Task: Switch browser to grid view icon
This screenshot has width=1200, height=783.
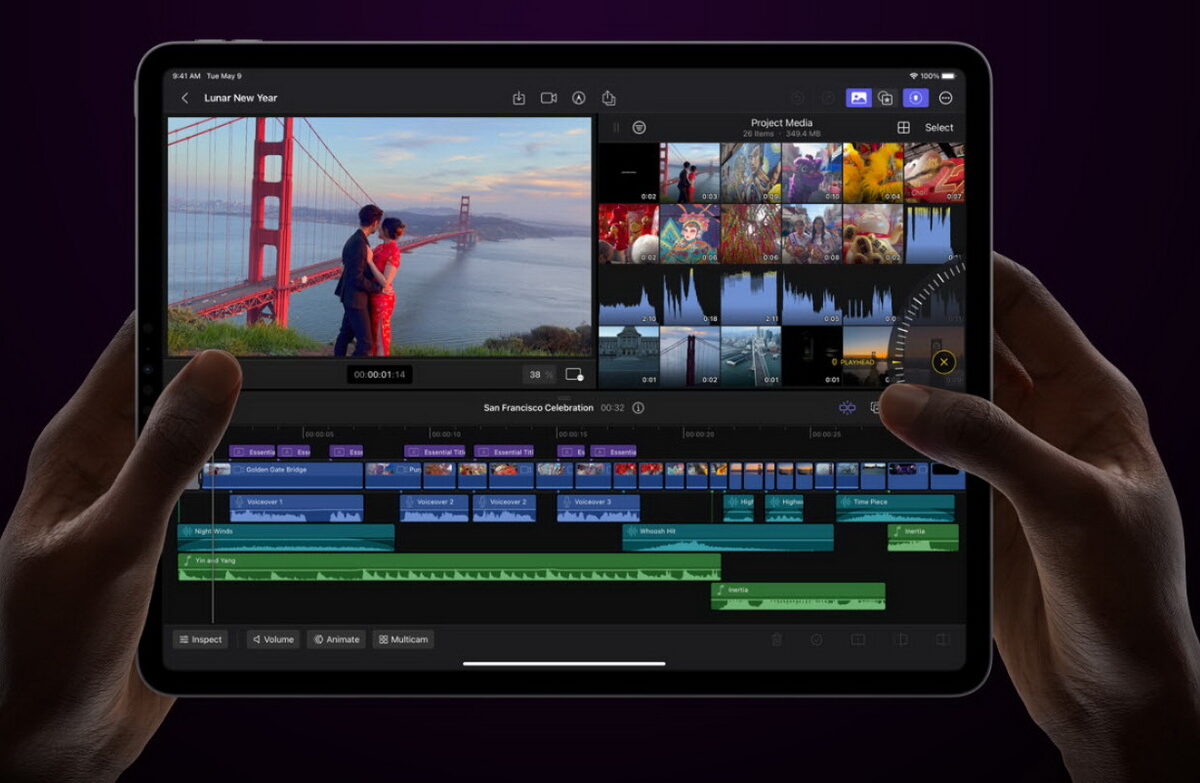Action: [x=903, y=128]
